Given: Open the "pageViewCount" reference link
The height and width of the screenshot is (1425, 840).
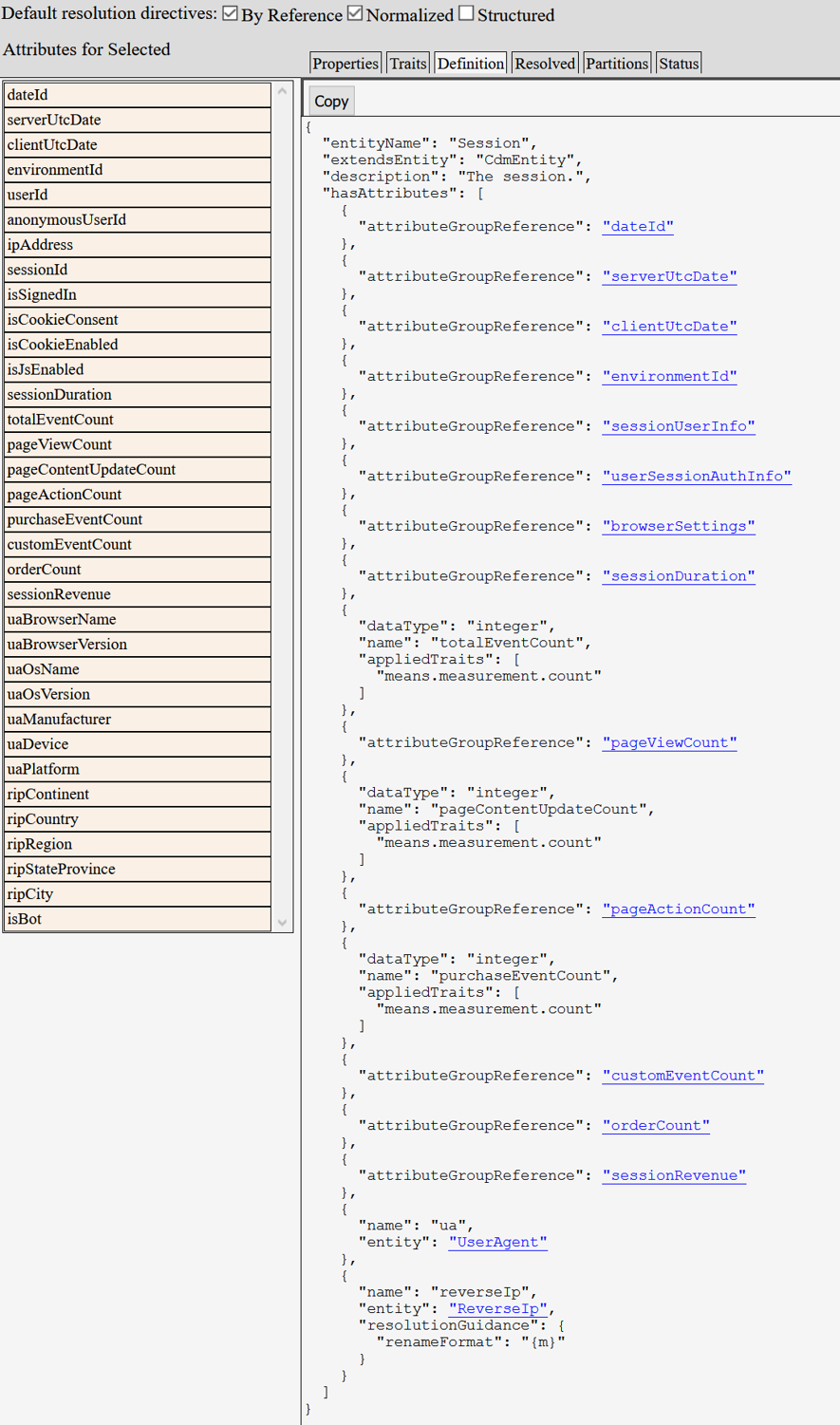Looking at the screenshot, I should [669, 742].
